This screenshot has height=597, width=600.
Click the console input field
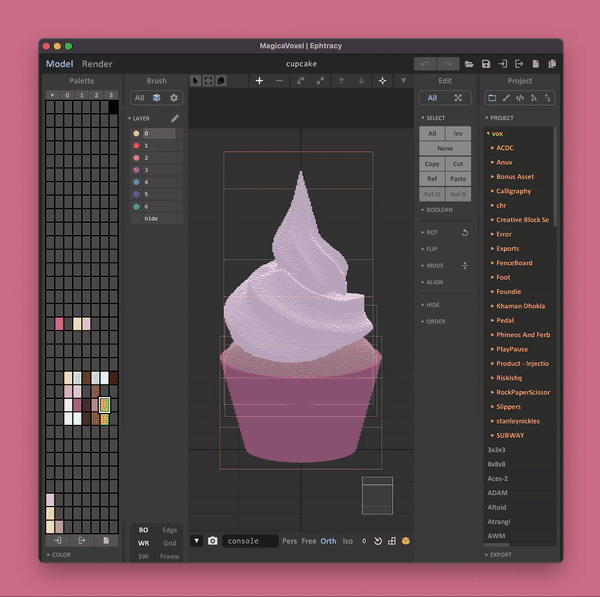click(250, 541)
